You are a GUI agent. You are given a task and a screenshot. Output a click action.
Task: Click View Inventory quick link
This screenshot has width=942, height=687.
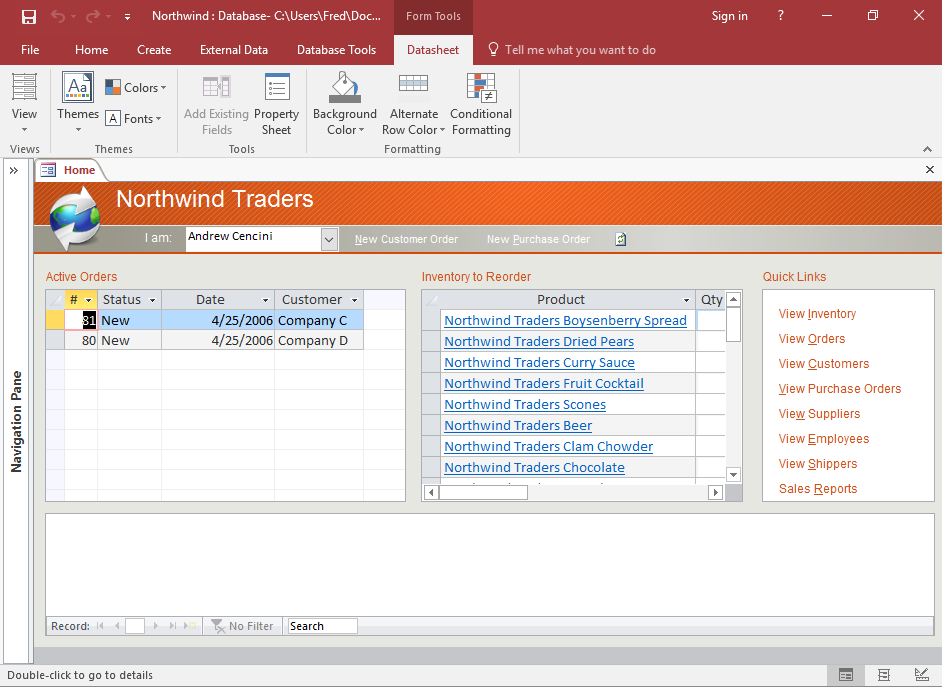(x=817, y=314)
